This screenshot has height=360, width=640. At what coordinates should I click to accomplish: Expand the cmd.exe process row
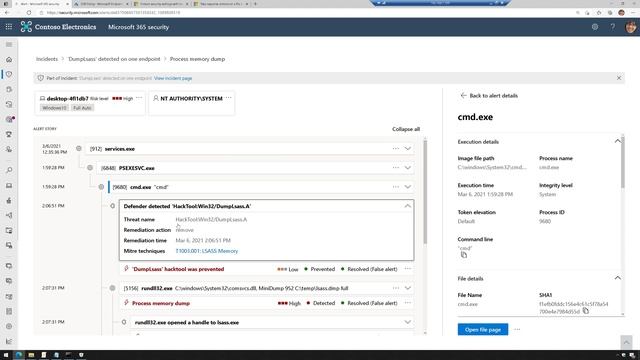pos(408,187)
